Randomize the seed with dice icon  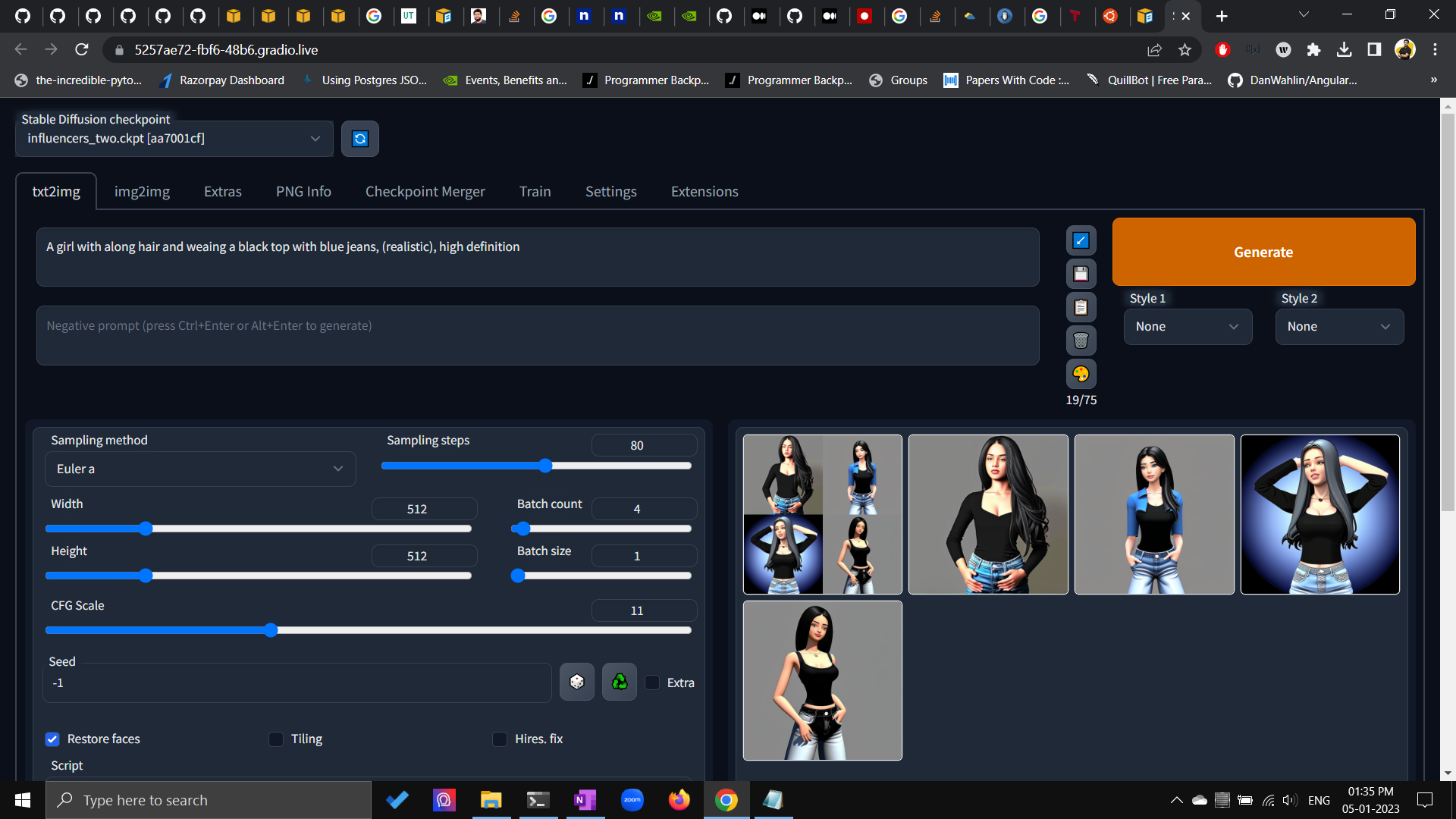[577, 682]
